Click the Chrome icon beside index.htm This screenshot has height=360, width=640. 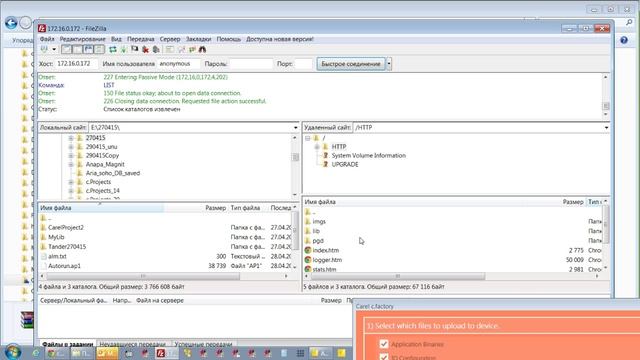coord(308,250)
